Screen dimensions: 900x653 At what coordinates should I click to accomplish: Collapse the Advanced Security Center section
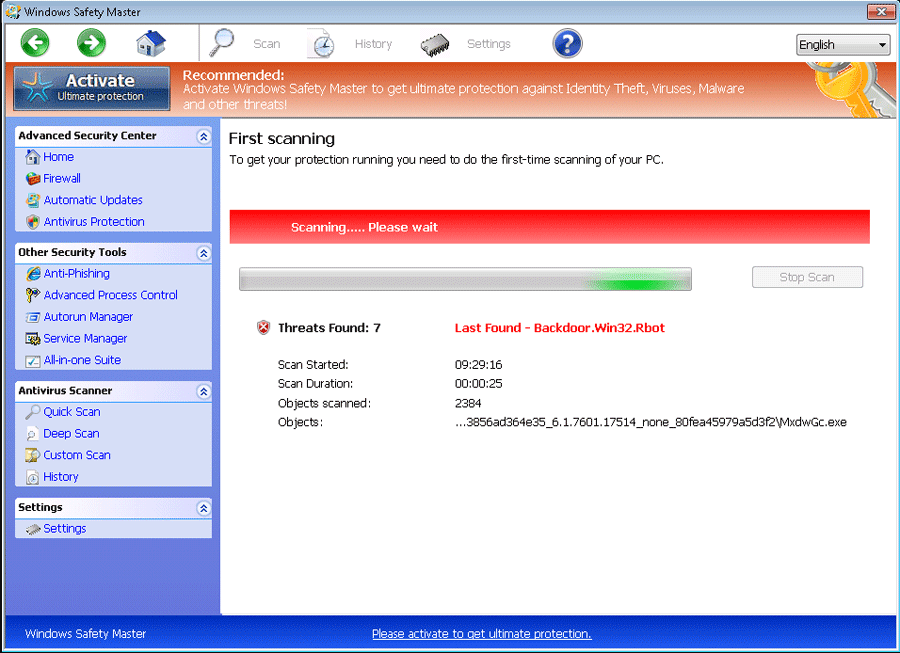point(203,136)
